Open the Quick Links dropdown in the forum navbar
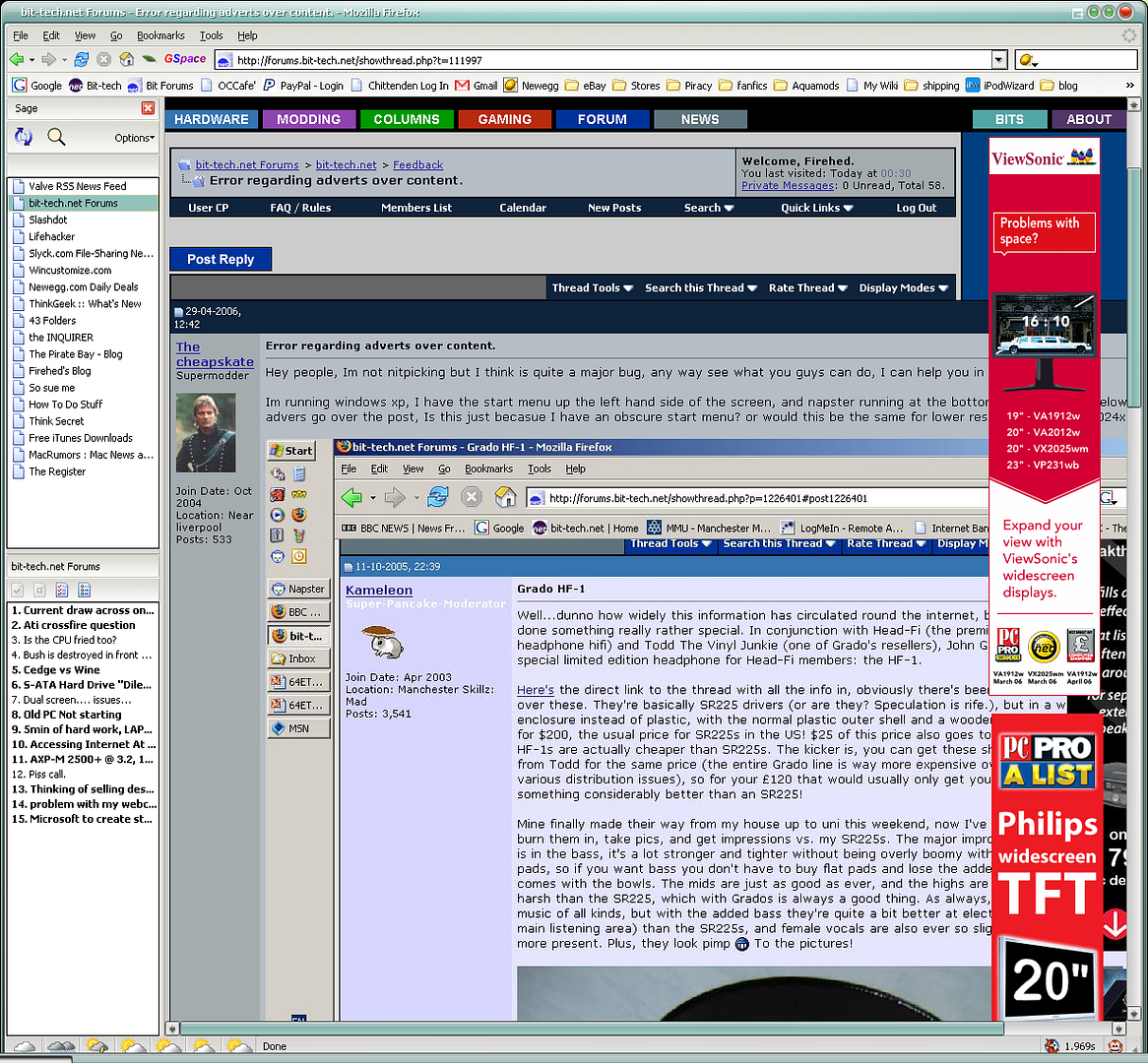The image size is (1148, 1063). (816, 208)
